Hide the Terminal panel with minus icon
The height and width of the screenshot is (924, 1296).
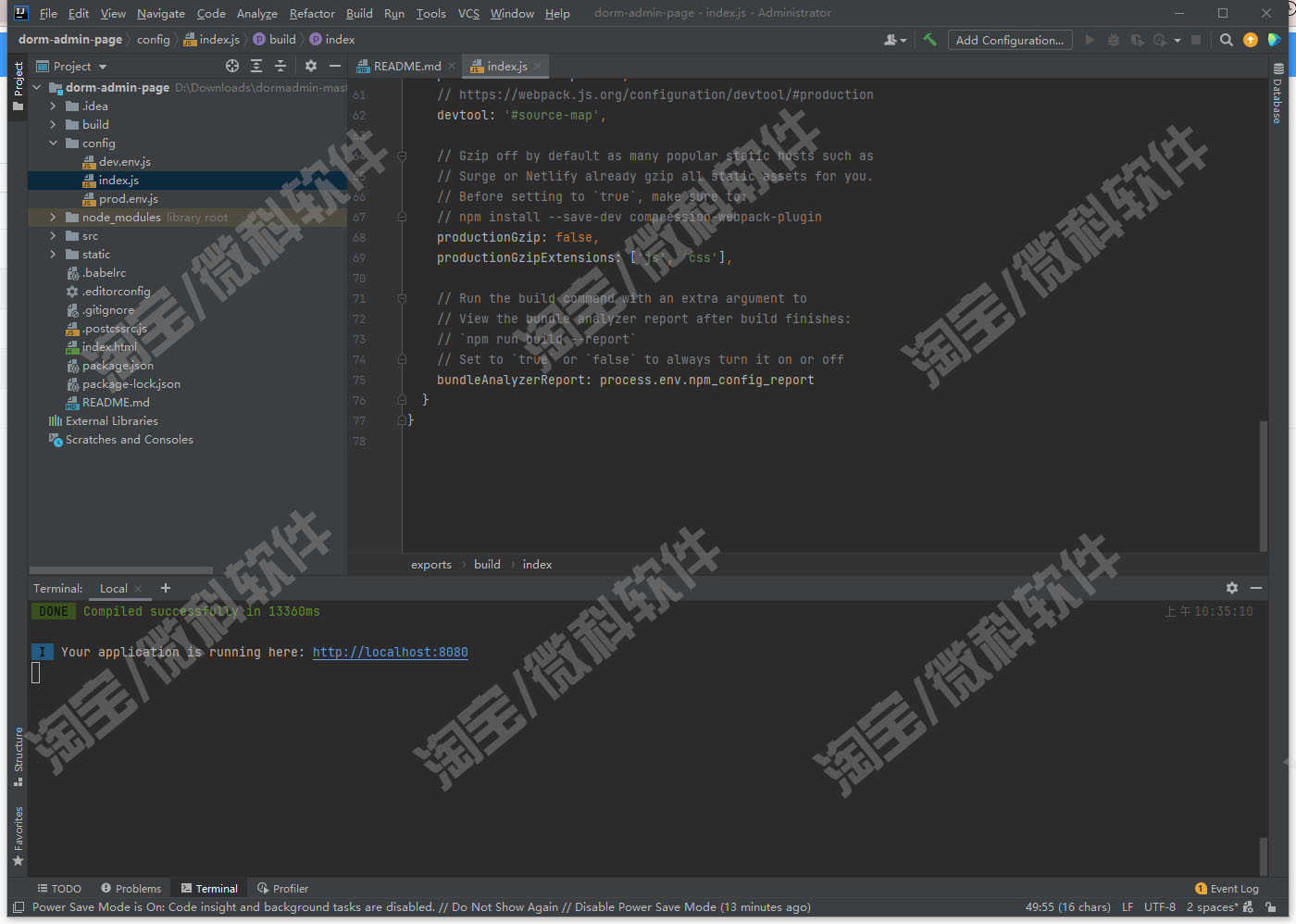(1256, 588)
